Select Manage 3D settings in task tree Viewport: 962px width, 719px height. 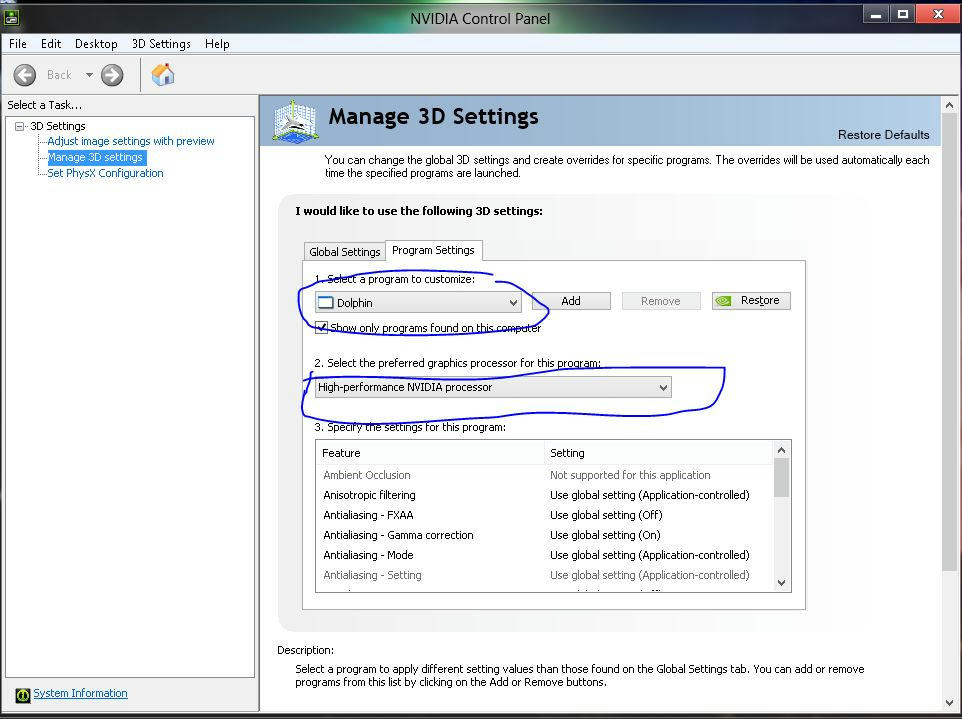pos(96,157)
